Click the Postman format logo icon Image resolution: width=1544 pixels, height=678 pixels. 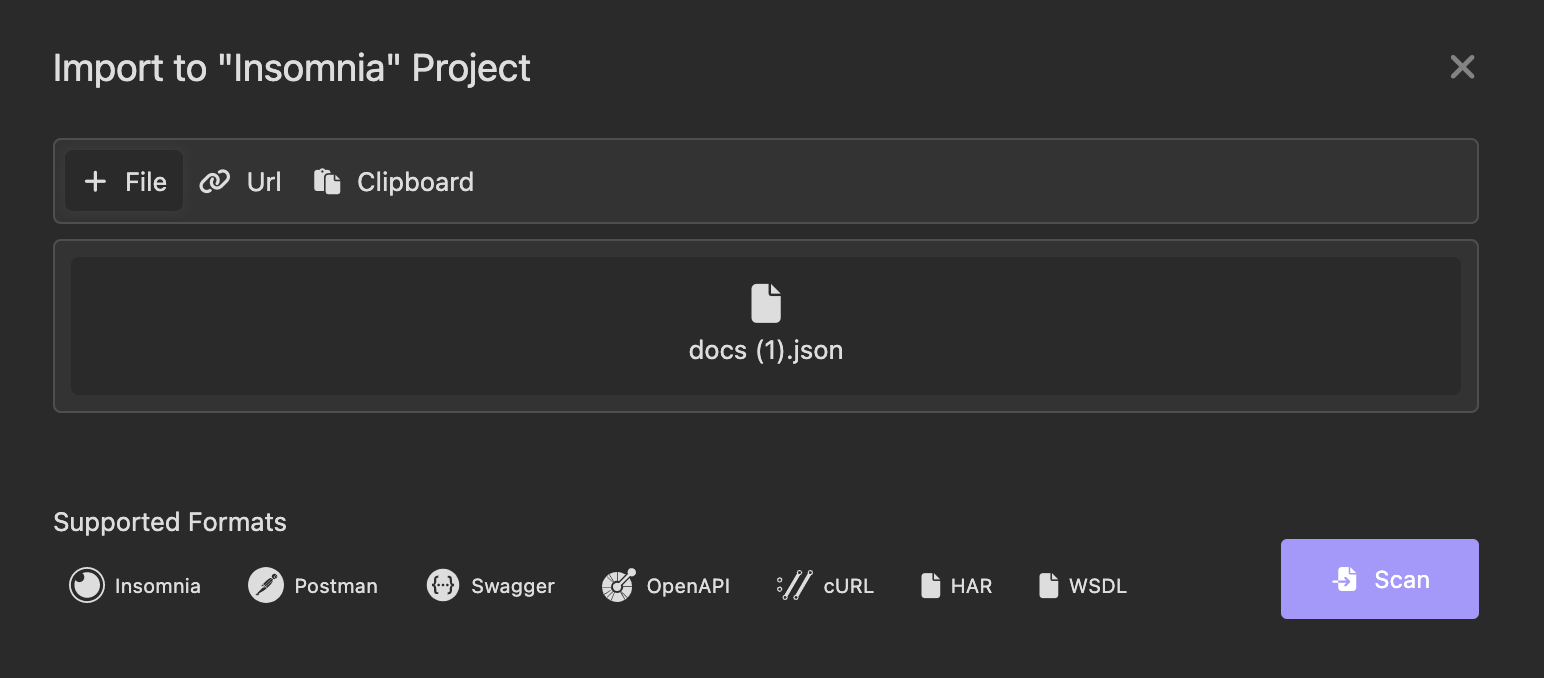click(x=266, y=585)
